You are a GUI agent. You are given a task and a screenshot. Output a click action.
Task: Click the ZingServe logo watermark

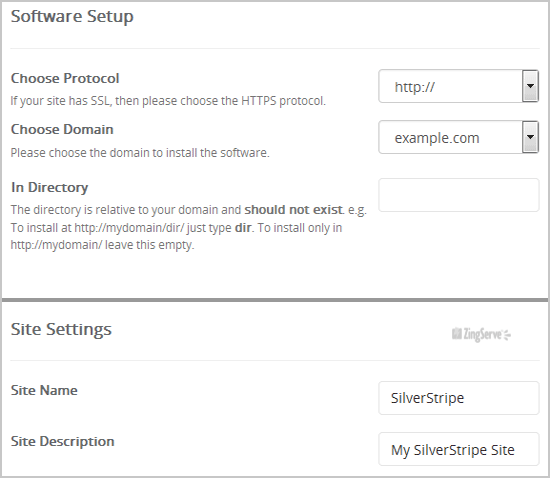(481, 334)
